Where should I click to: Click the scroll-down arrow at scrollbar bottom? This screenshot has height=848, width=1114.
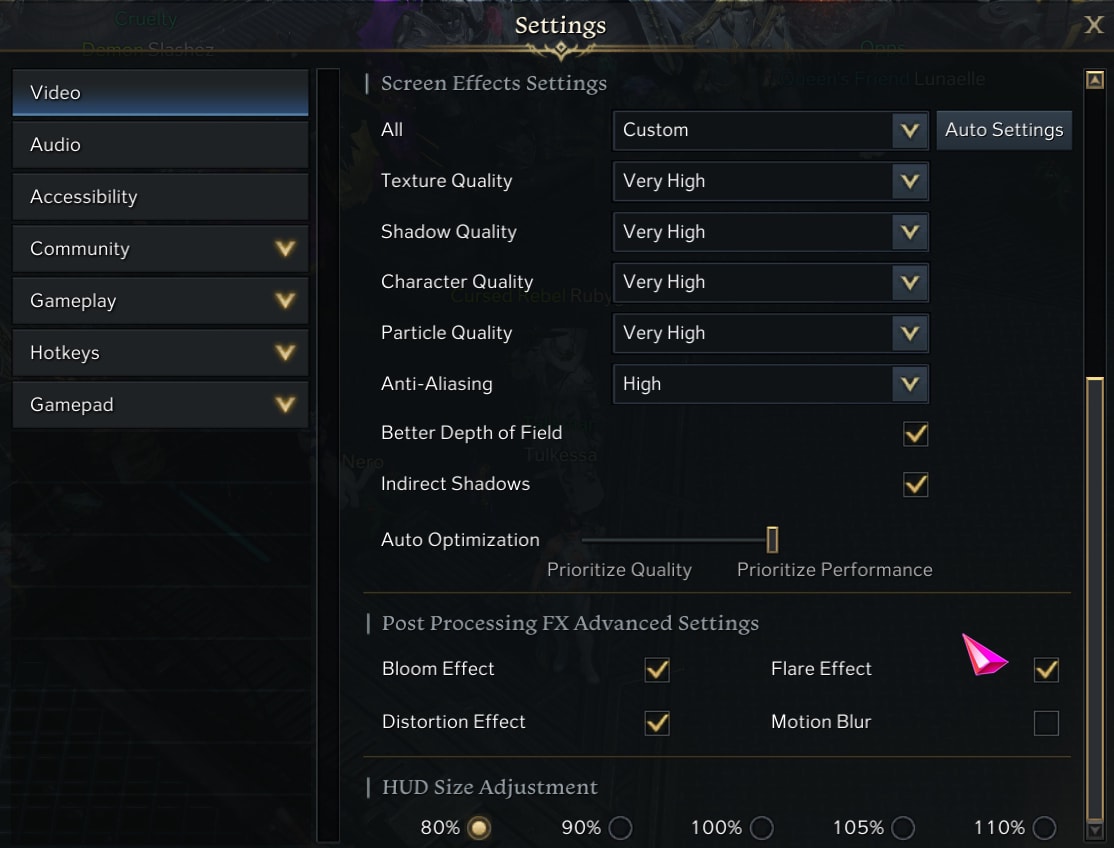pyautogui.click(x=1094, y=830)
